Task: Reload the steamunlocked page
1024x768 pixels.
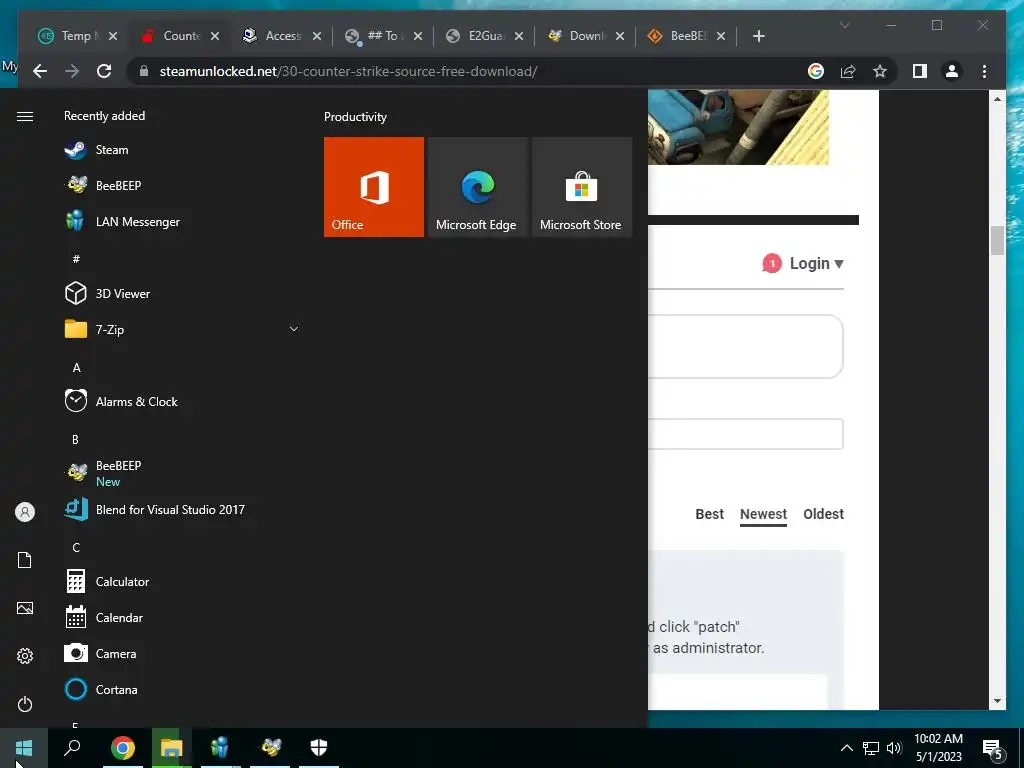Action: pos(104,71)
